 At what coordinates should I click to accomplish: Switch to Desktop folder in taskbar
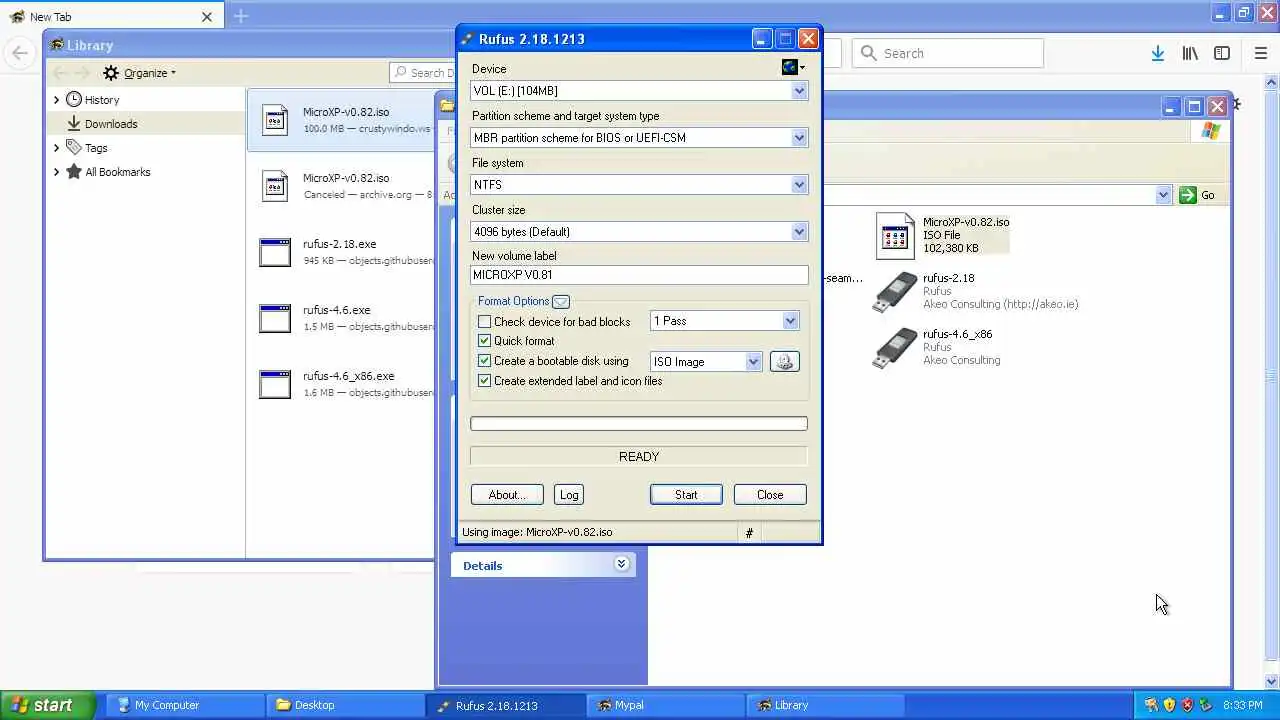345,705
